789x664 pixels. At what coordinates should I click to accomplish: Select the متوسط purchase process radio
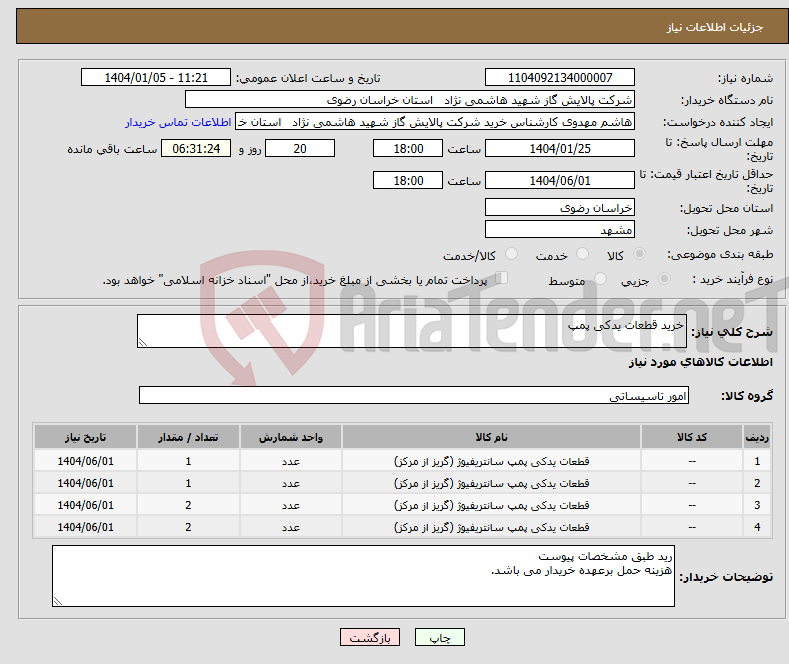[600, 279]
